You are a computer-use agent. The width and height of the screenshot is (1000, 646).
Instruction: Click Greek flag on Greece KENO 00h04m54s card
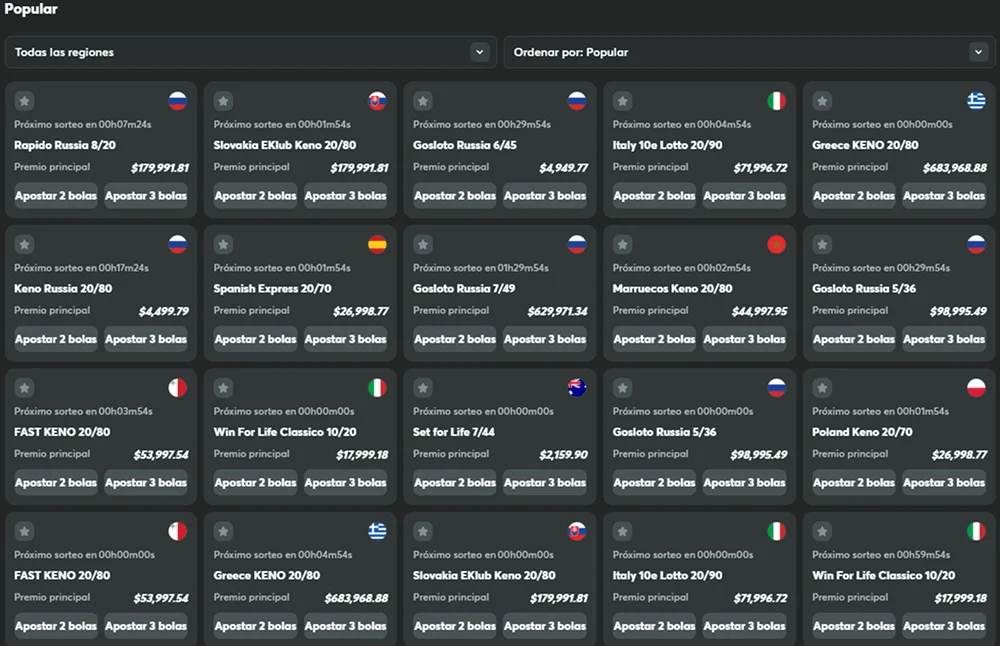click(x=378, y=531)
